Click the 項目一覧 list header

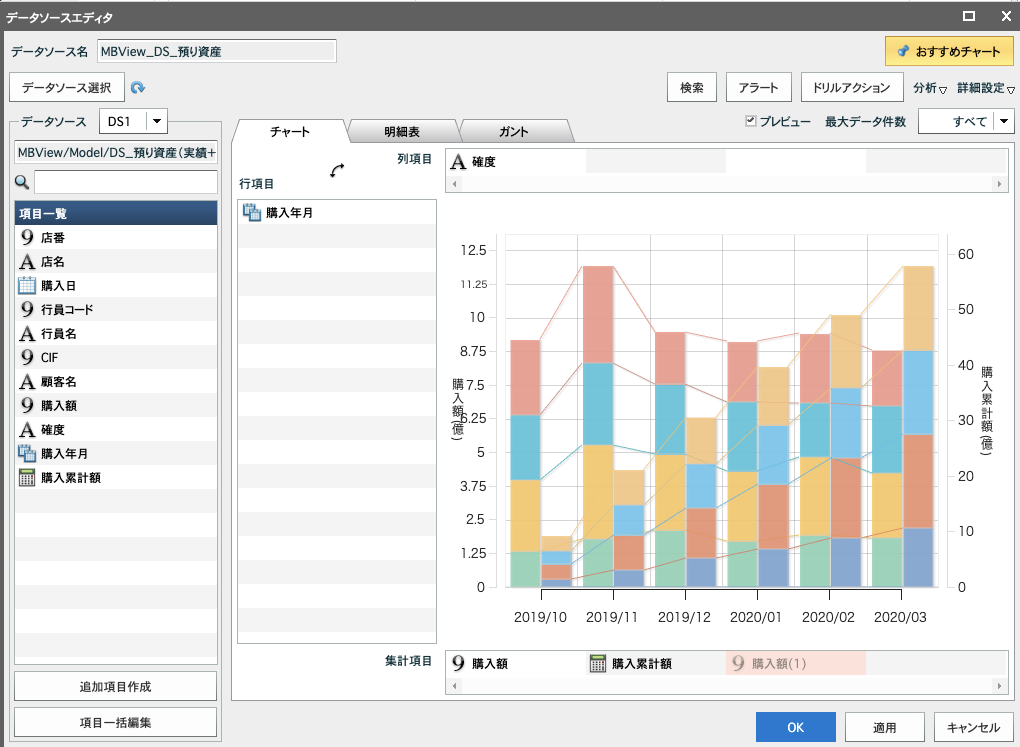(116, 213)
